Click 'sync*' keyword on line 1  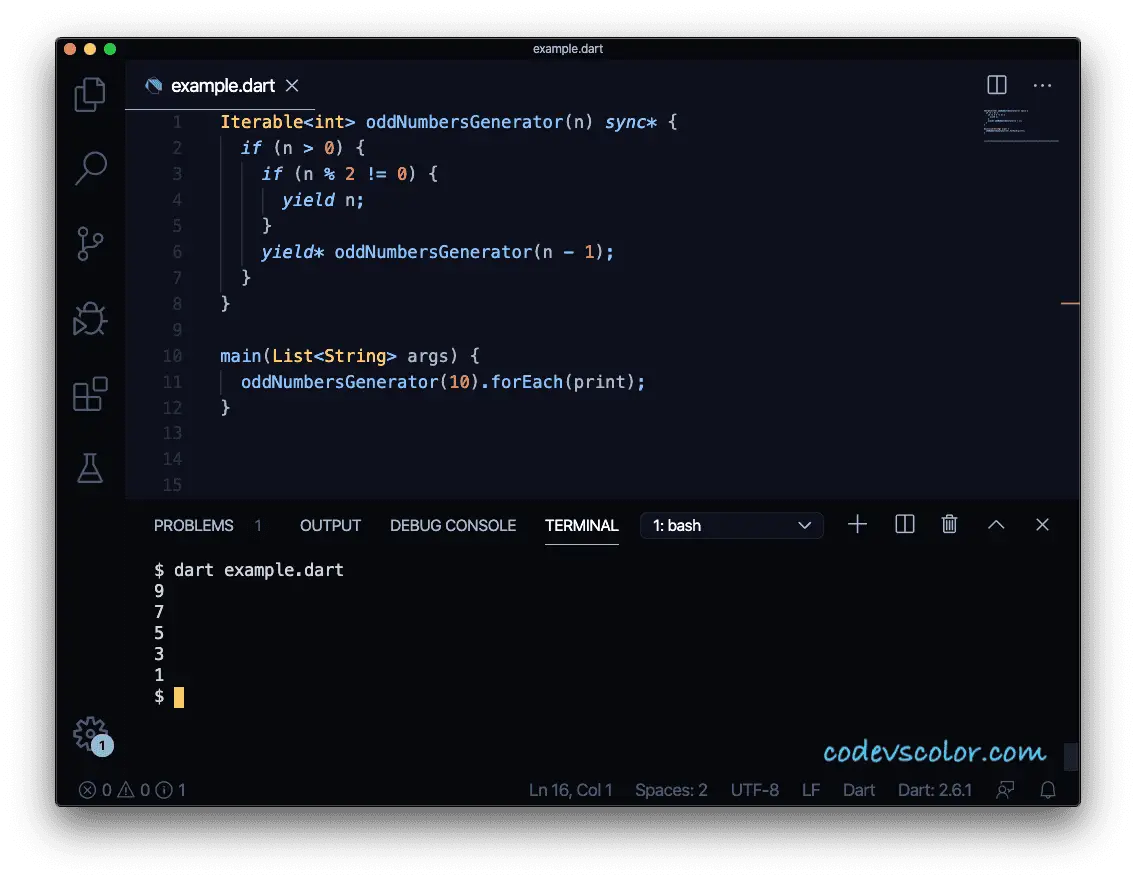tap(630, 122)
